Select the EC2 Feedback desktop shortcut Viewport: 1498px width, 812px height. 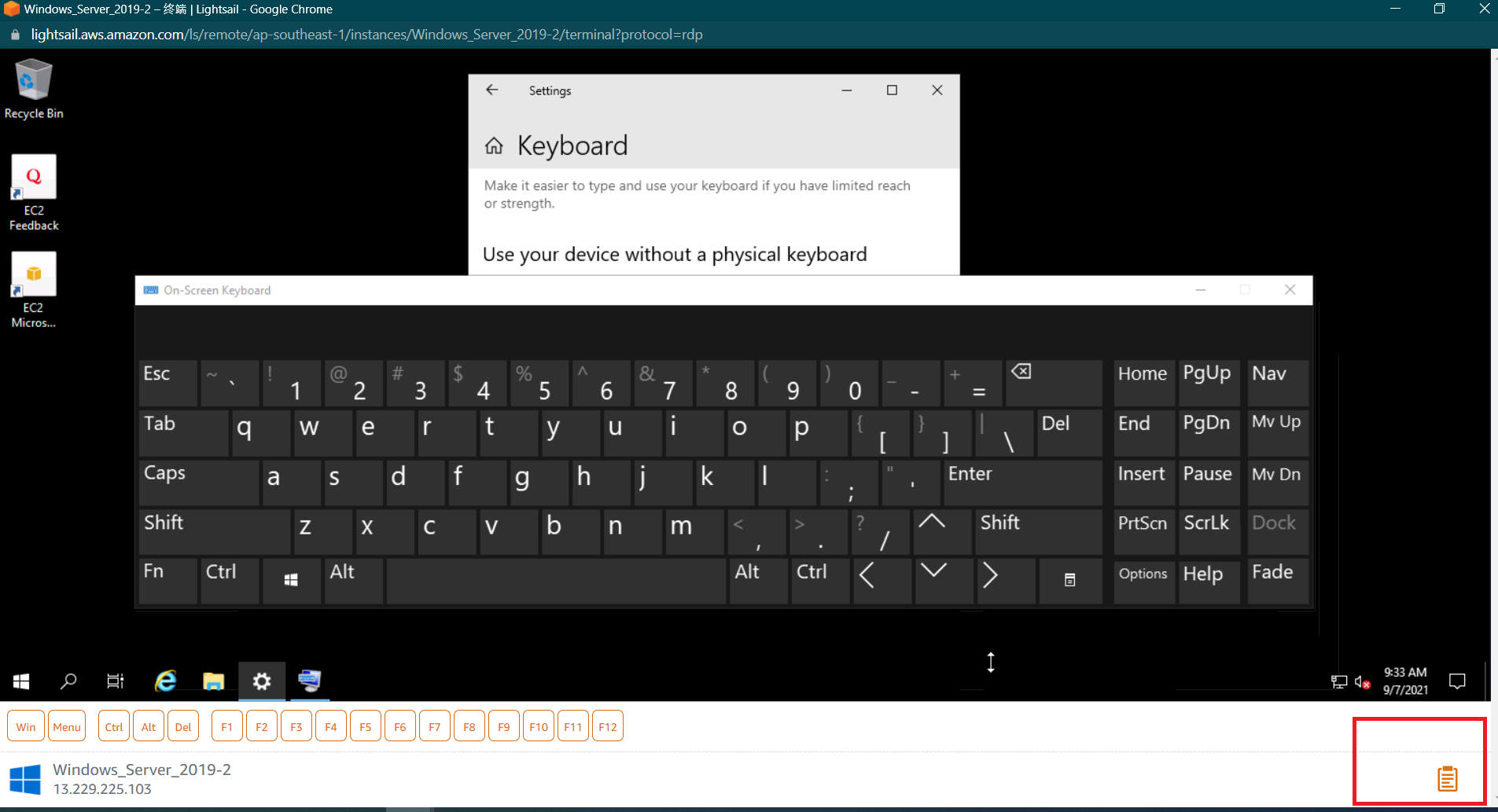[34, 193]
